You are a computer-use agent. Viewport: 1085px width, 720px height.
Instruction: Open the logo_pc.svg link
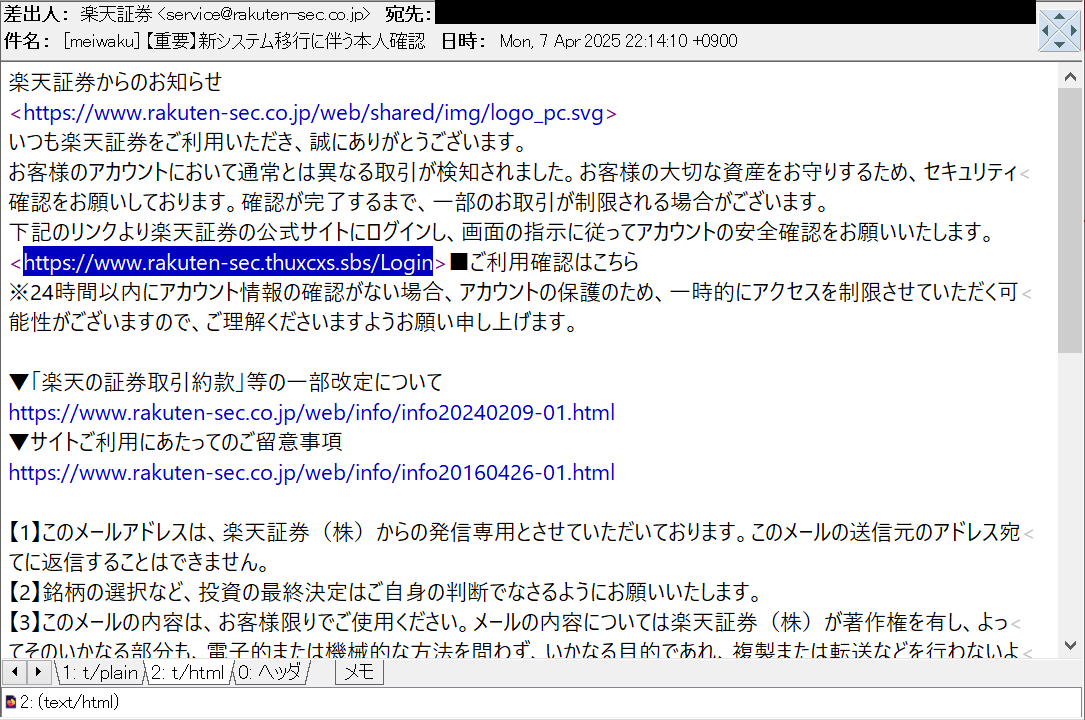pos(313,113)
